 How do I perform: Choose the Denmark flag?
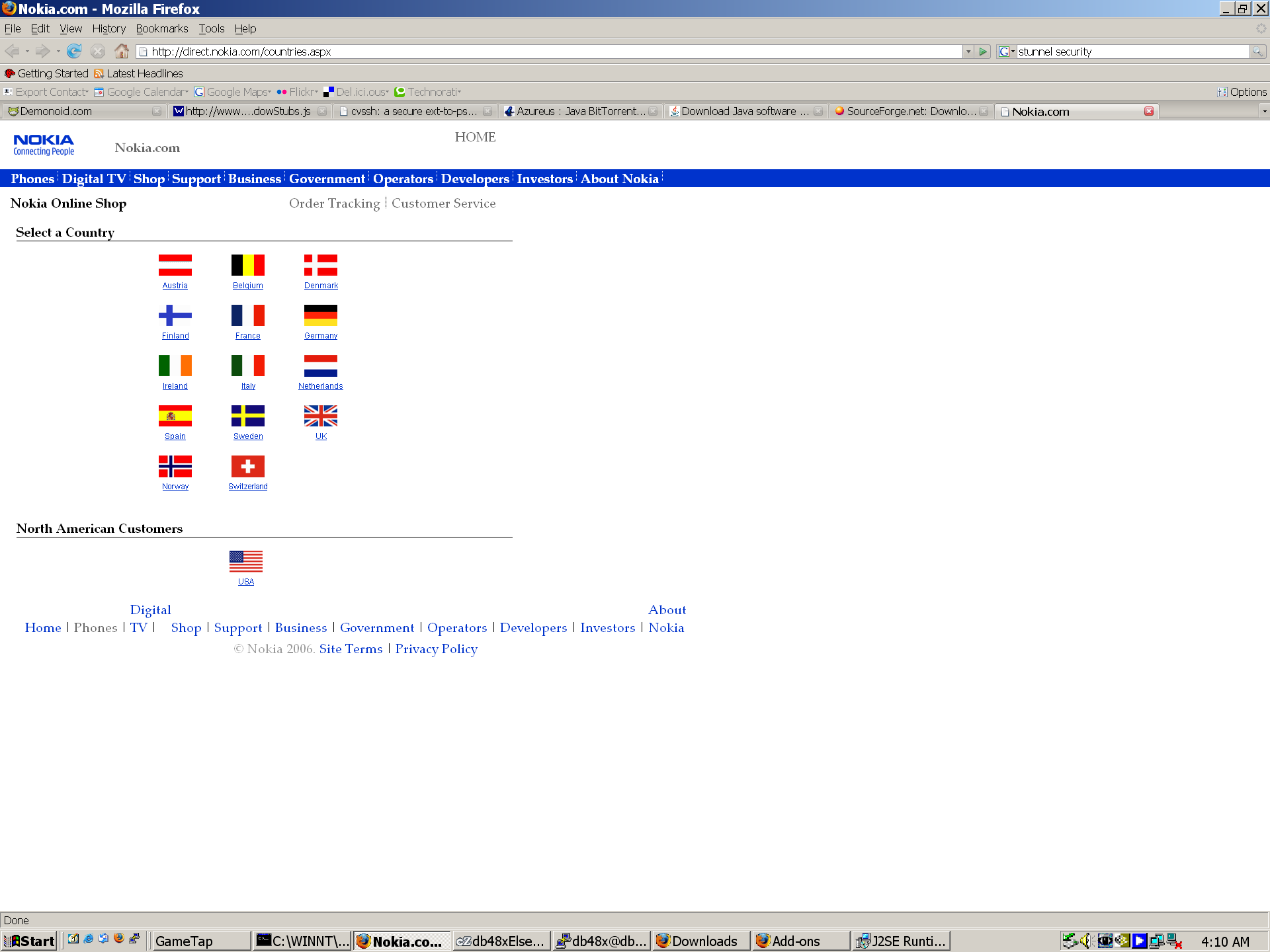tap(321, 265)
